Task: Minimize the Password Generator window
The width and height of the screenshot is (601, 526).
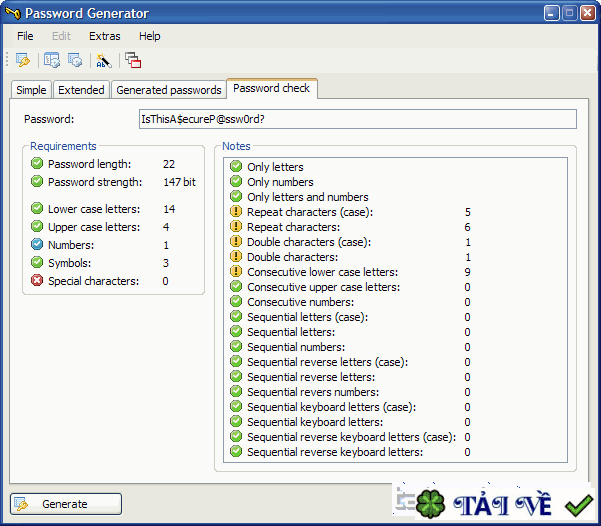Action: click(x=551, y=13)
